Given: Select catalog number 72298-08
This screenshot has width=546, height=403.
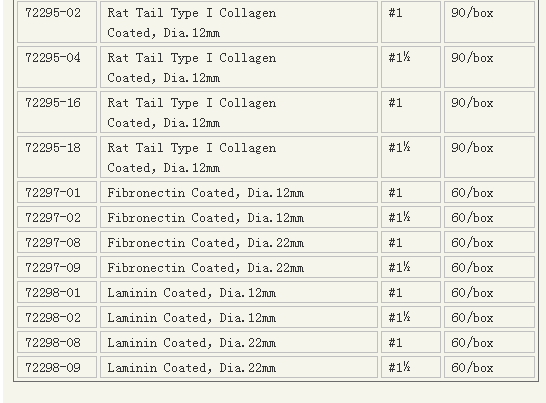Looking at the screenshot, I should click(53, 343).
